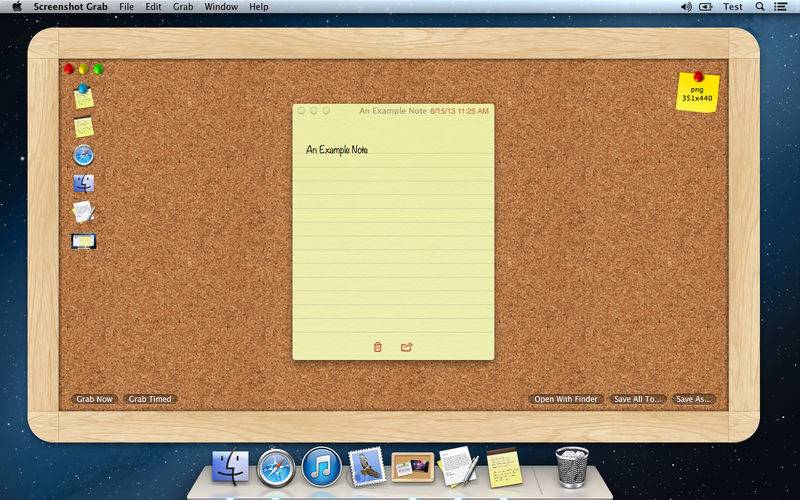Click the Save As... button
The height and width of the screenshot is (500, 800).
pos(693,399)
